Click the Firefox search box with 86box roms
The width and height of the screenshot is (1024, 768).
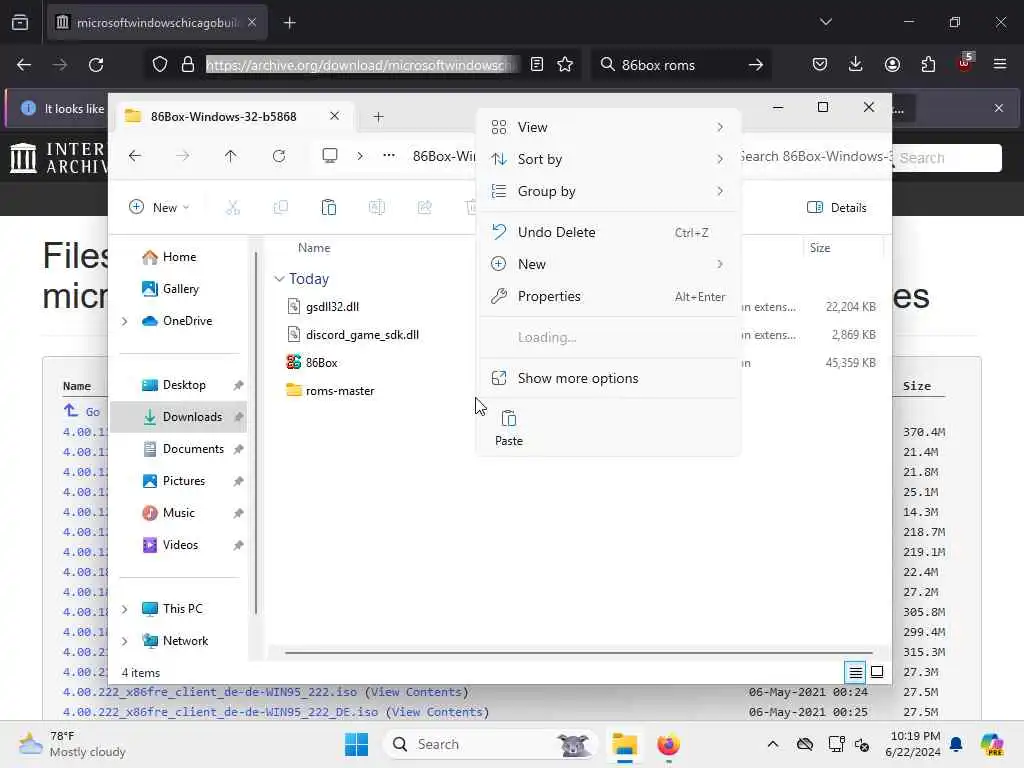680,65
